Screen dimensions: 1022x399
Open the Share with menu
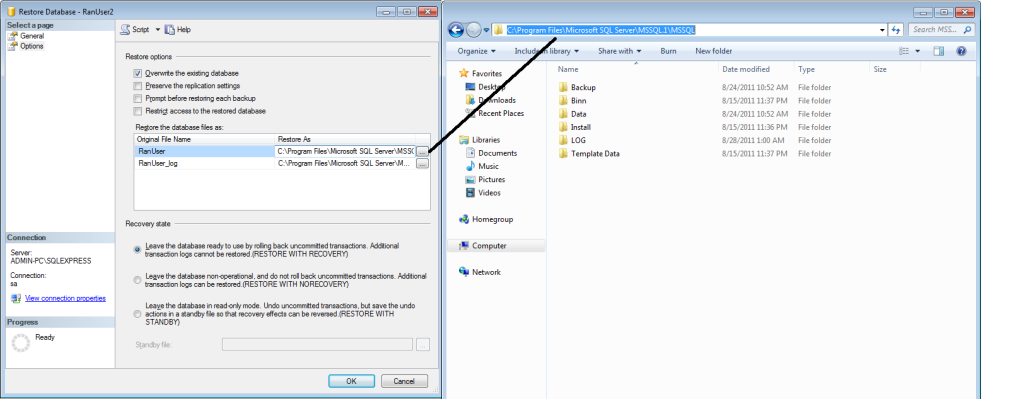[620, 51]
